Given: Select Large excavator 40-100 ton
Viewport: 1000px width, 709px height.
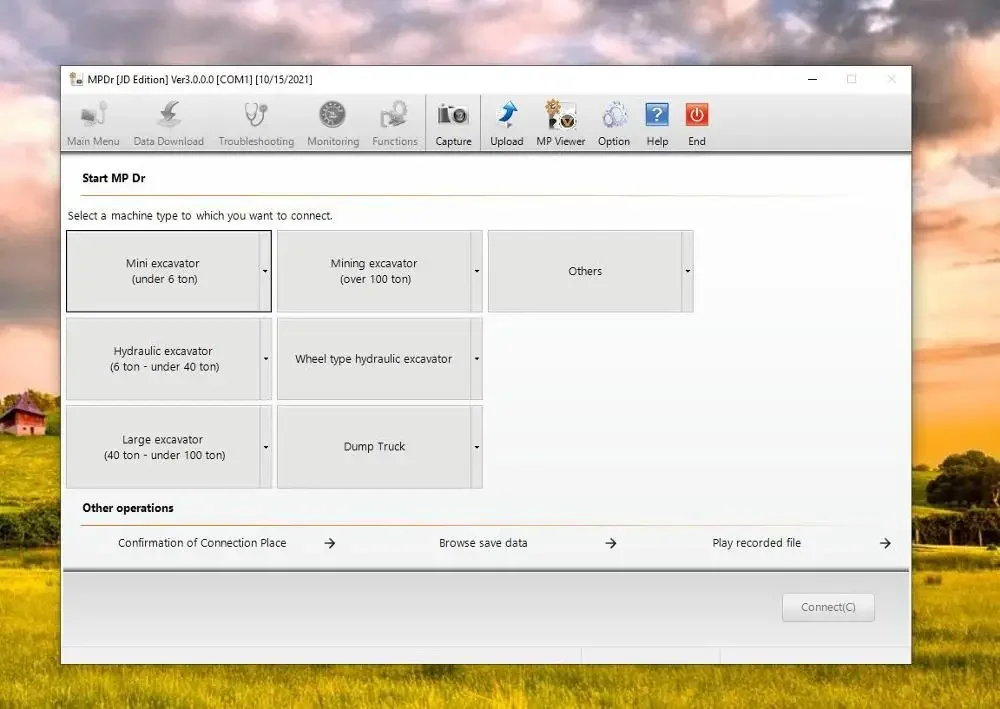Looking at the screenshot, I should click(x=164, y=447).
